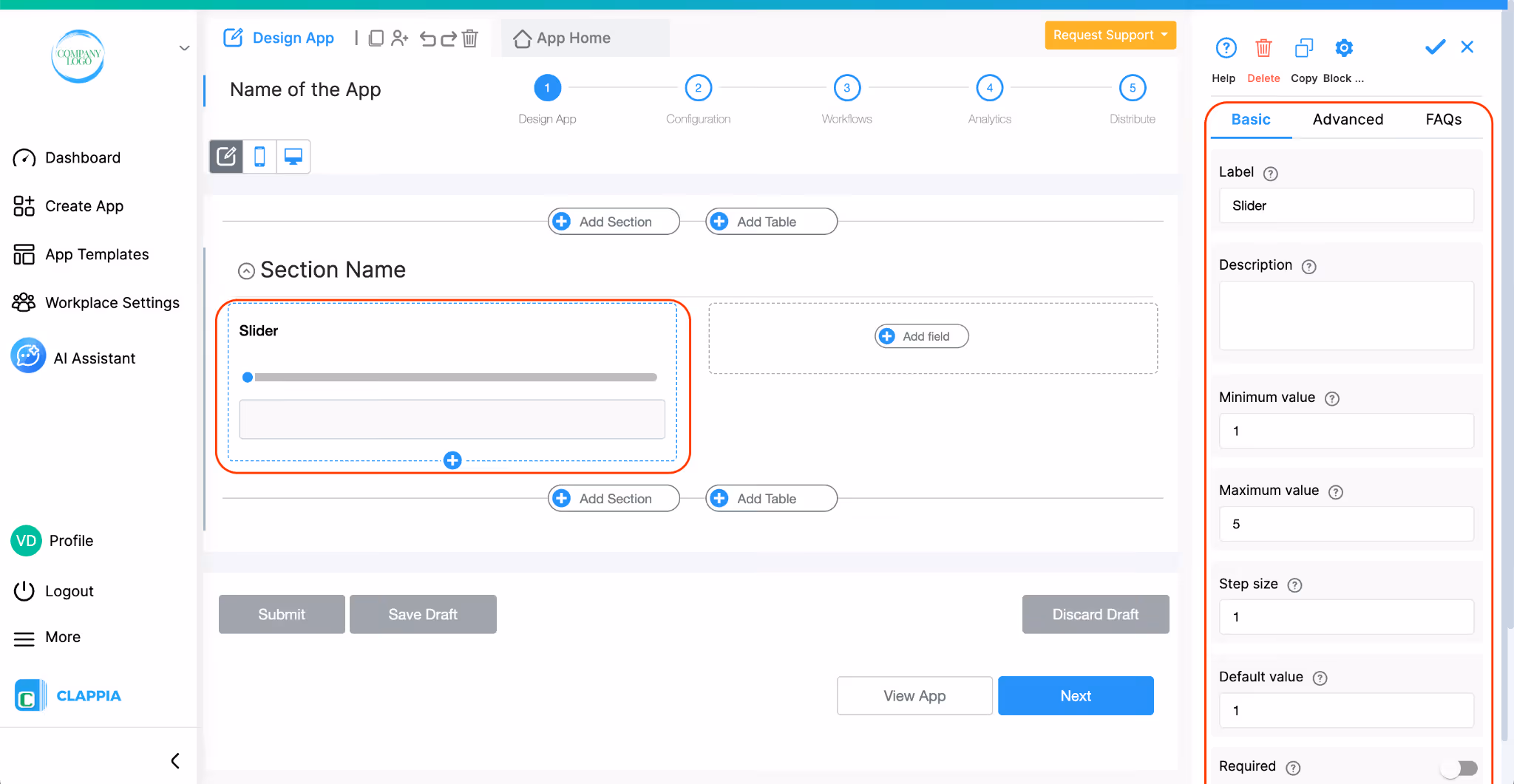The height and width of the screenshot is (784, 1514).
Task: Click the Minimum value field
Action: 1346,431
